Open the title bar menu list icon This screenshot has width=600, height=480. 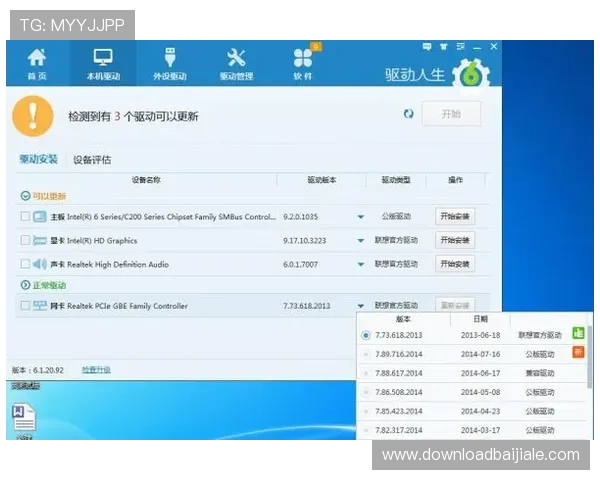click(461, 47)
